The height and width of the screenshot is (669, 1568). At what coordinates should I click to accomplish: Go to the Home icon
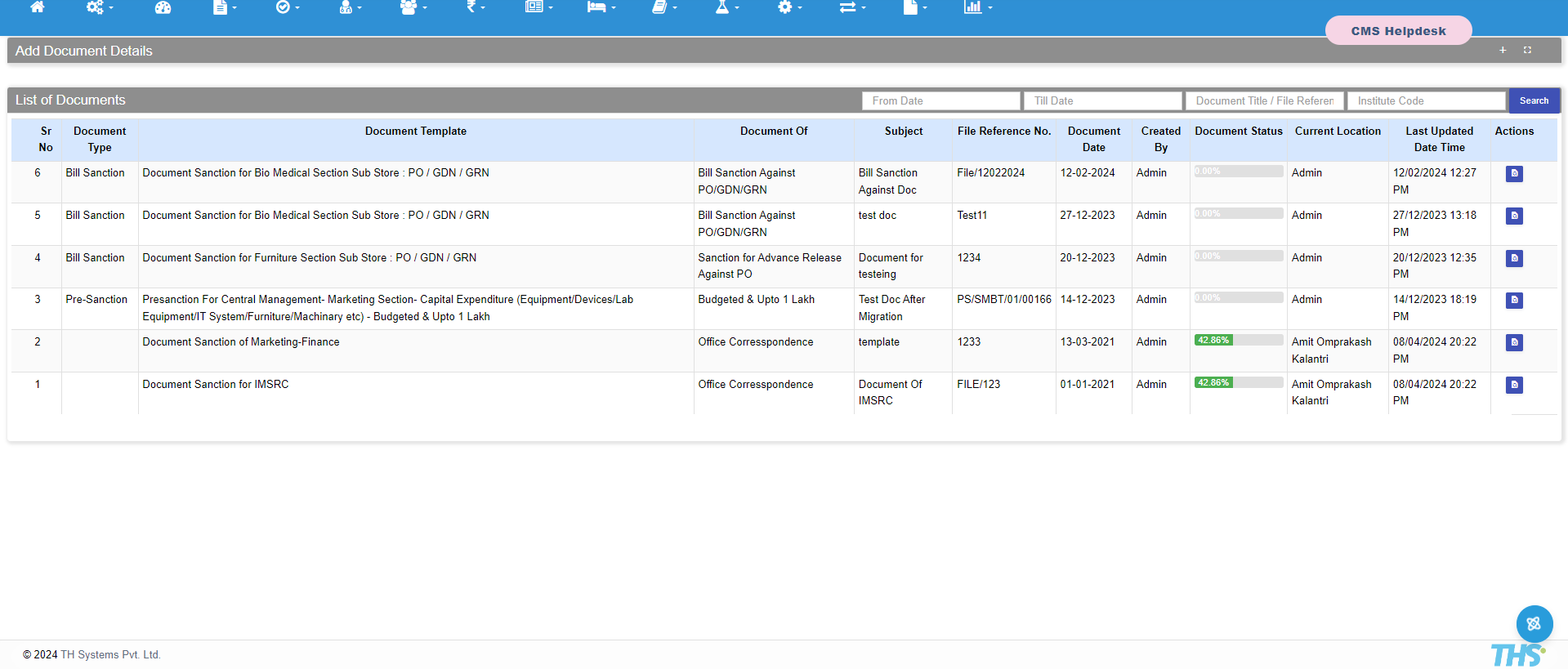coord(37,7)
